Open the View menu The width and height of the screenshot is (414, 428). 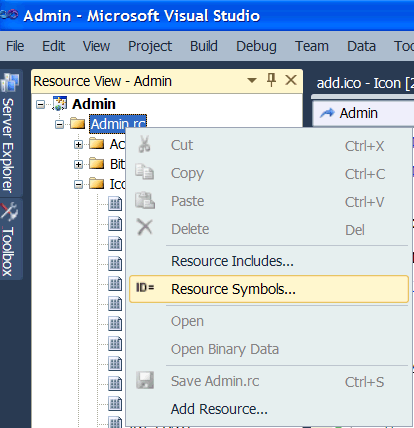coord(96,46)
